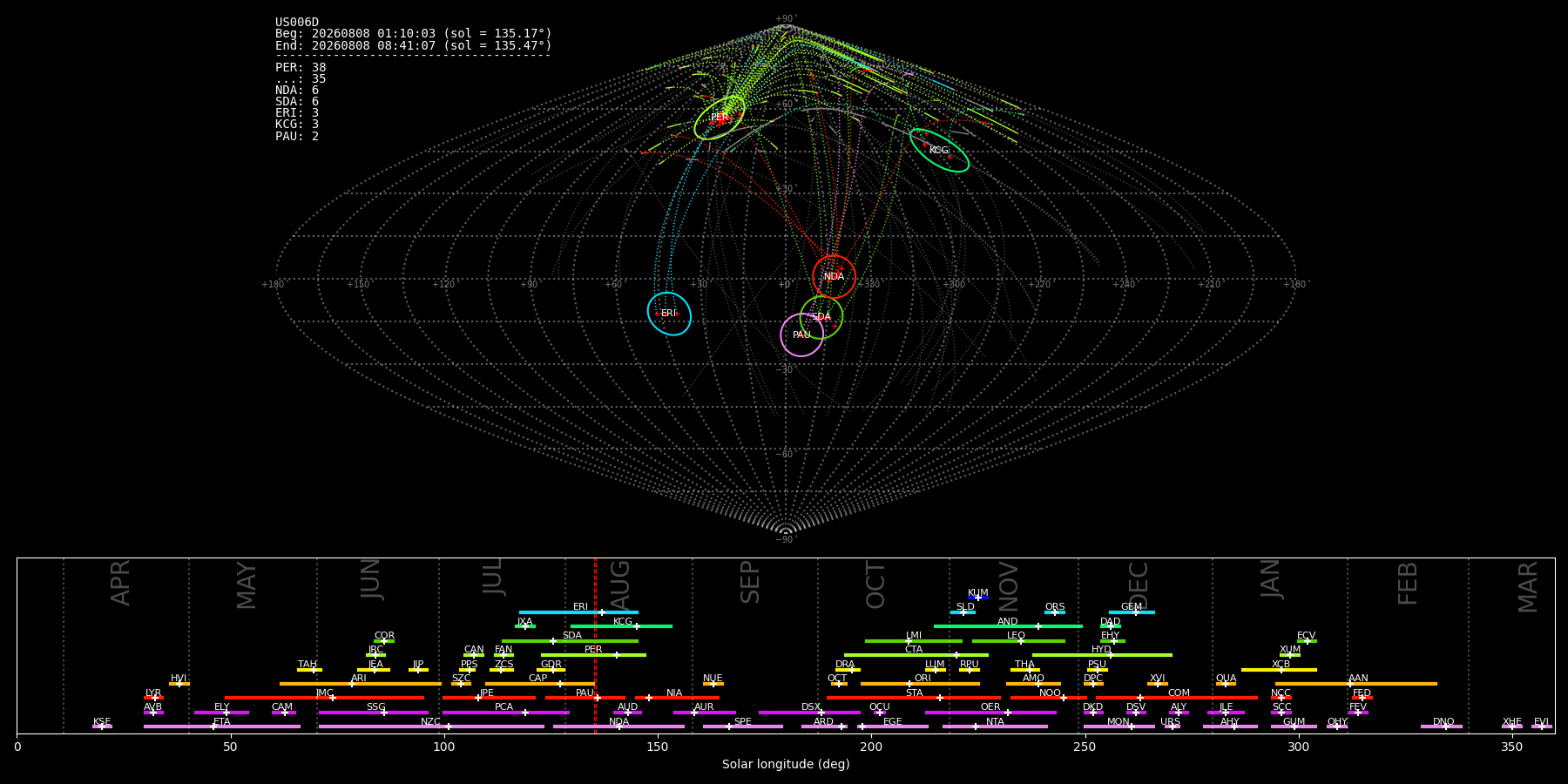The image size is (1568, 784).
Task: Click the pink PAU radiant circle
Action: [802, 335]
